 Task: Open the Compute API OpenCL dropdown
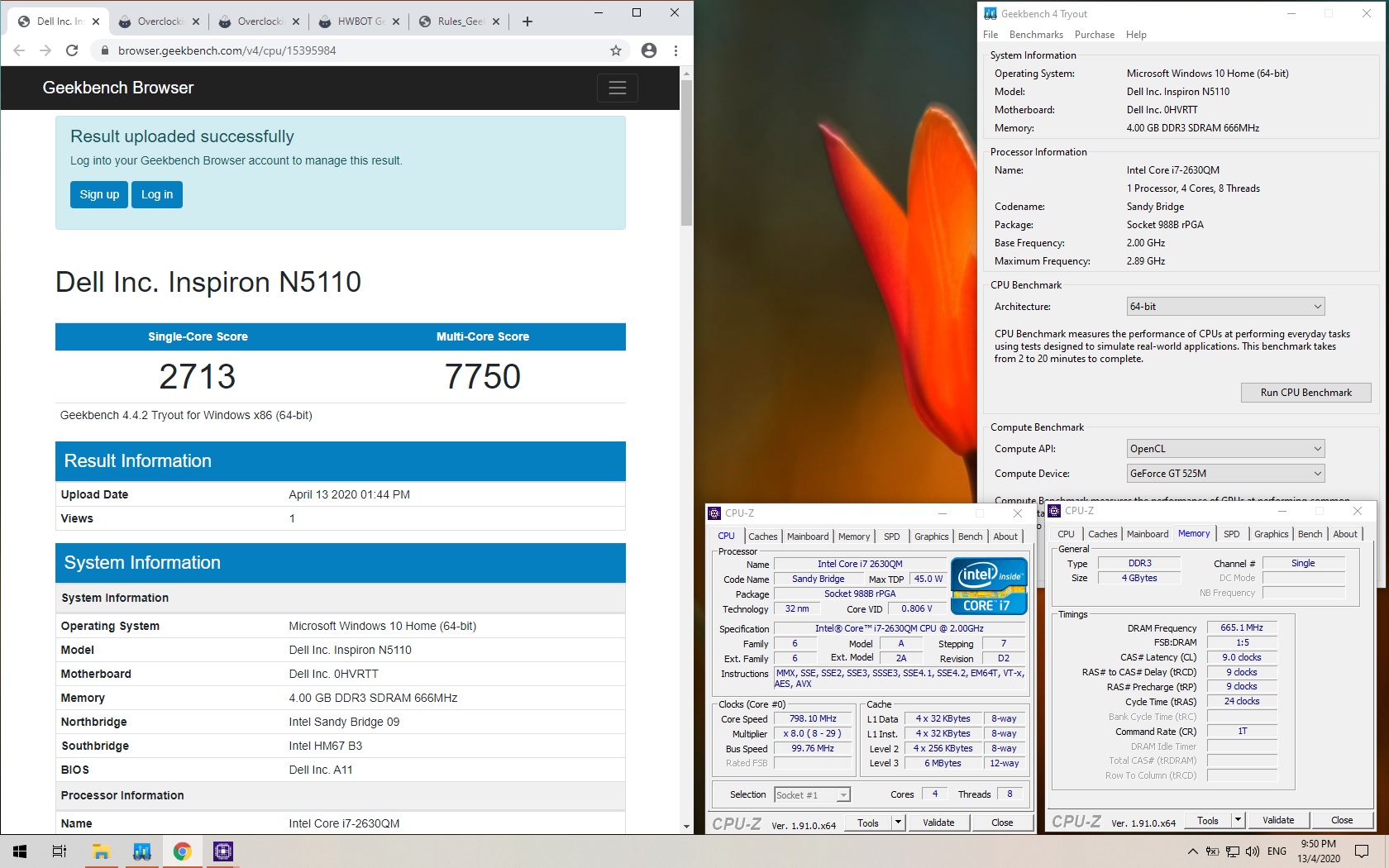pyautogui.click(x=1225, y=449)
